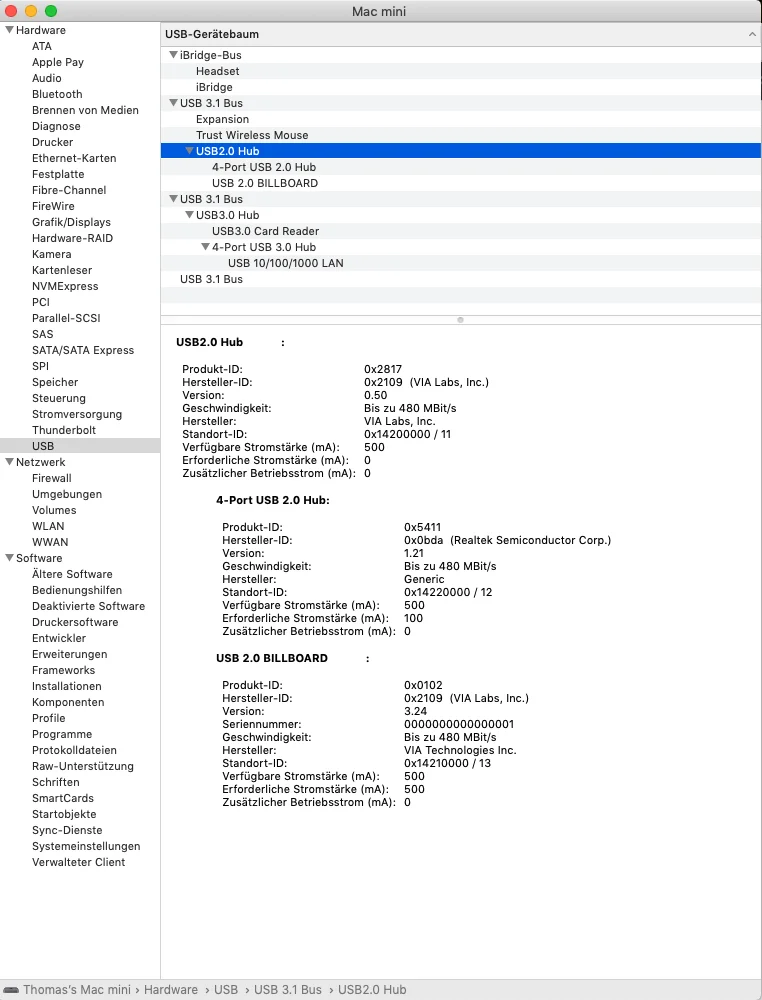Select the Expansion device row
Screen dimensions: 762x1000
pos(461,119)
